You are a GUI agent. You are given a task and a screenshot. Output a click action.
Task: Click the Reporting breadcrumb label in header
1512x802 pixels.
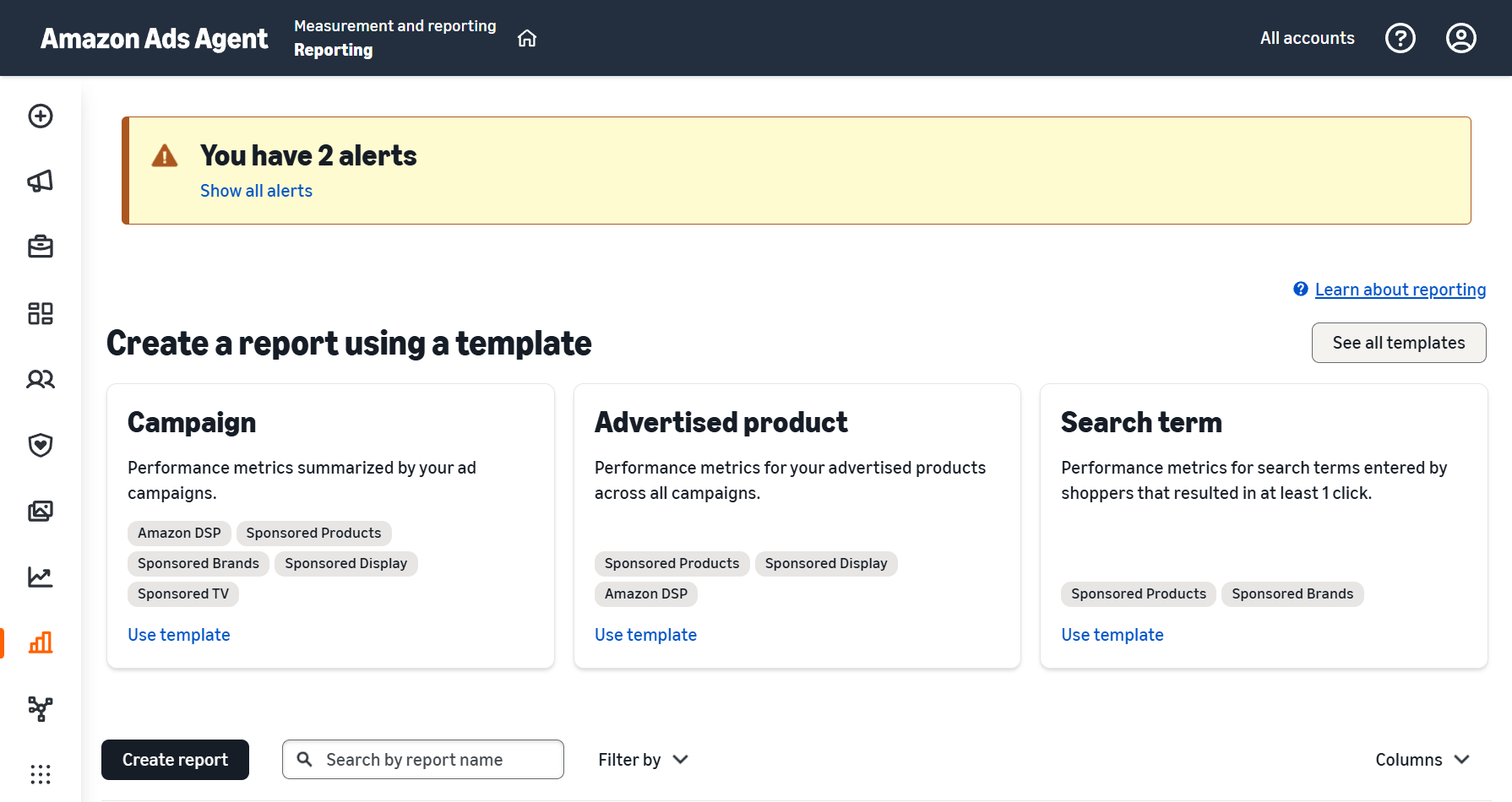coord(333,50)
